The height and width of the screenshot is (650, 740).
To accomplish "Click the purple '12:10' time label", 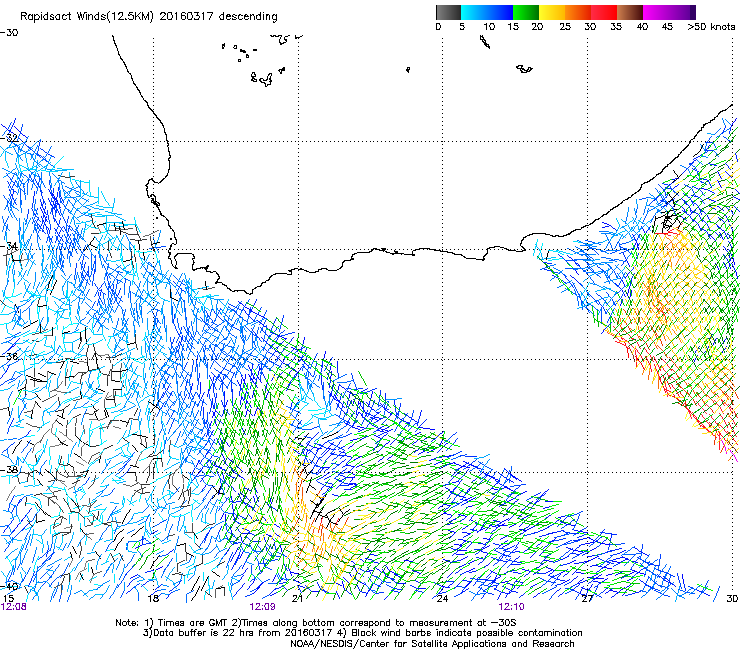I will pyautogui.click(x=511, y=607).
